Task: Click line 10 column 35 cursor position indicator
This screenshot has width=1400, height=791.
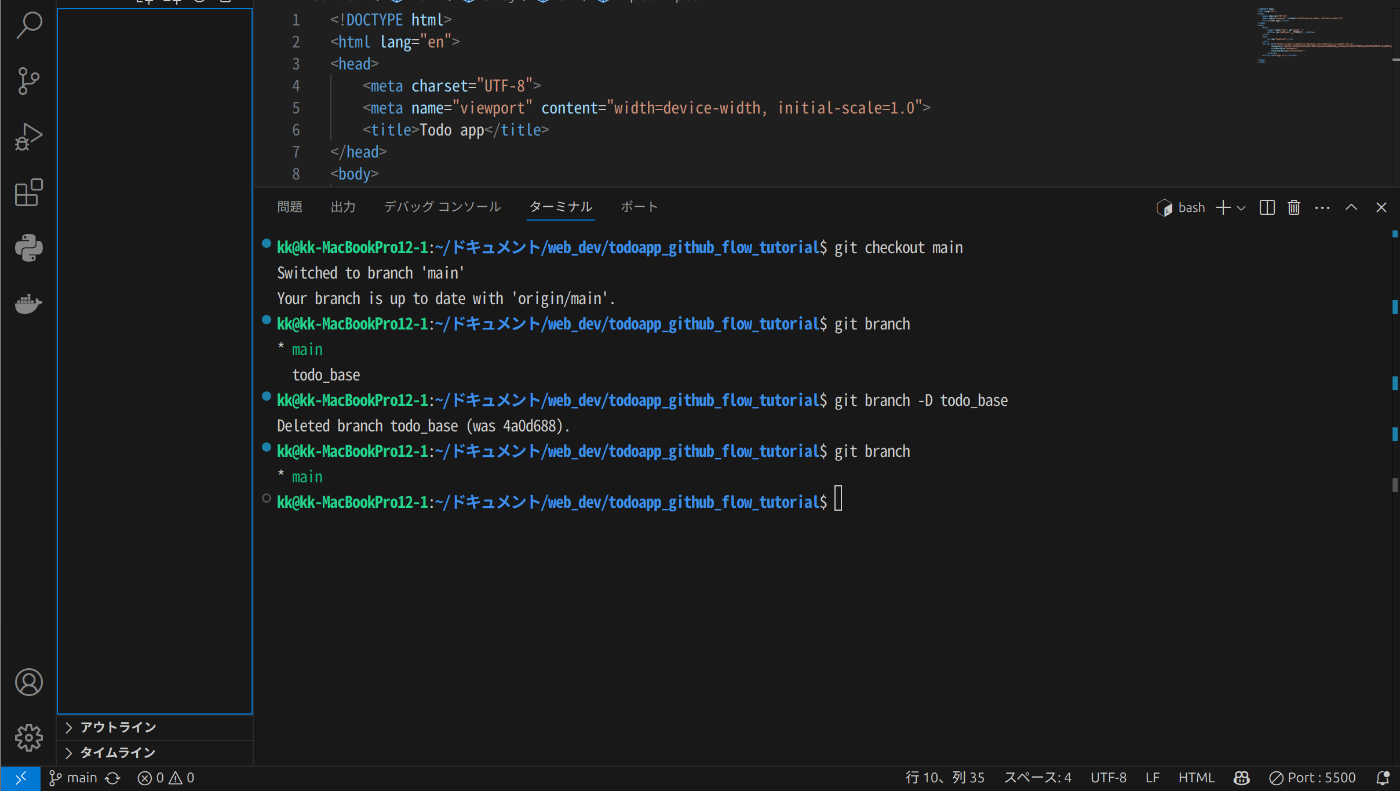Action: (945, 778)
